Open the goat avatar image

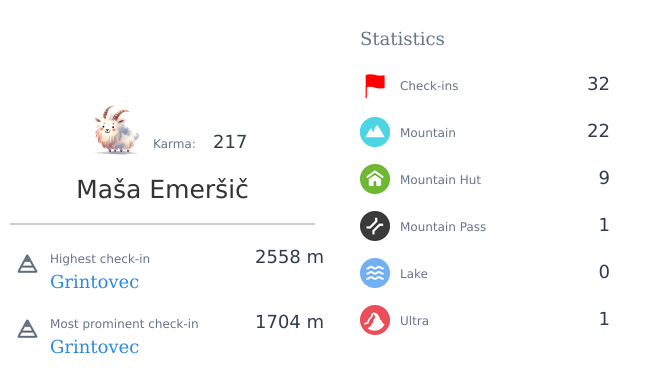click(x=116, y=130)
